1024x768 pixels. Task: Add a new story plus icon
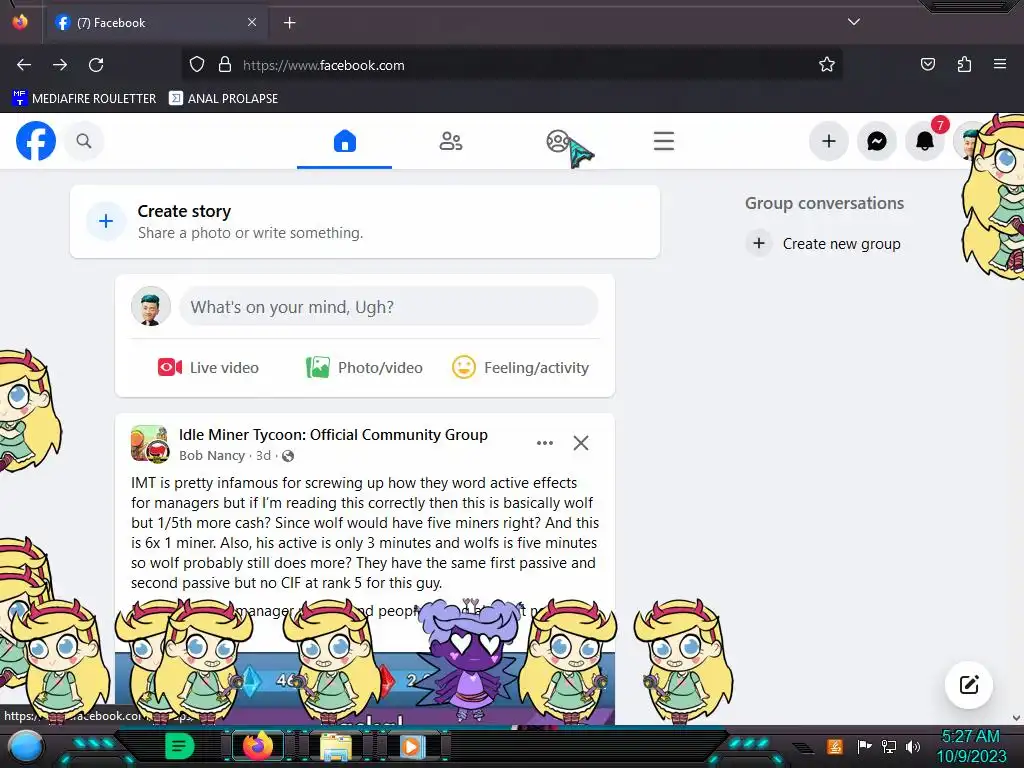point(106,221)
